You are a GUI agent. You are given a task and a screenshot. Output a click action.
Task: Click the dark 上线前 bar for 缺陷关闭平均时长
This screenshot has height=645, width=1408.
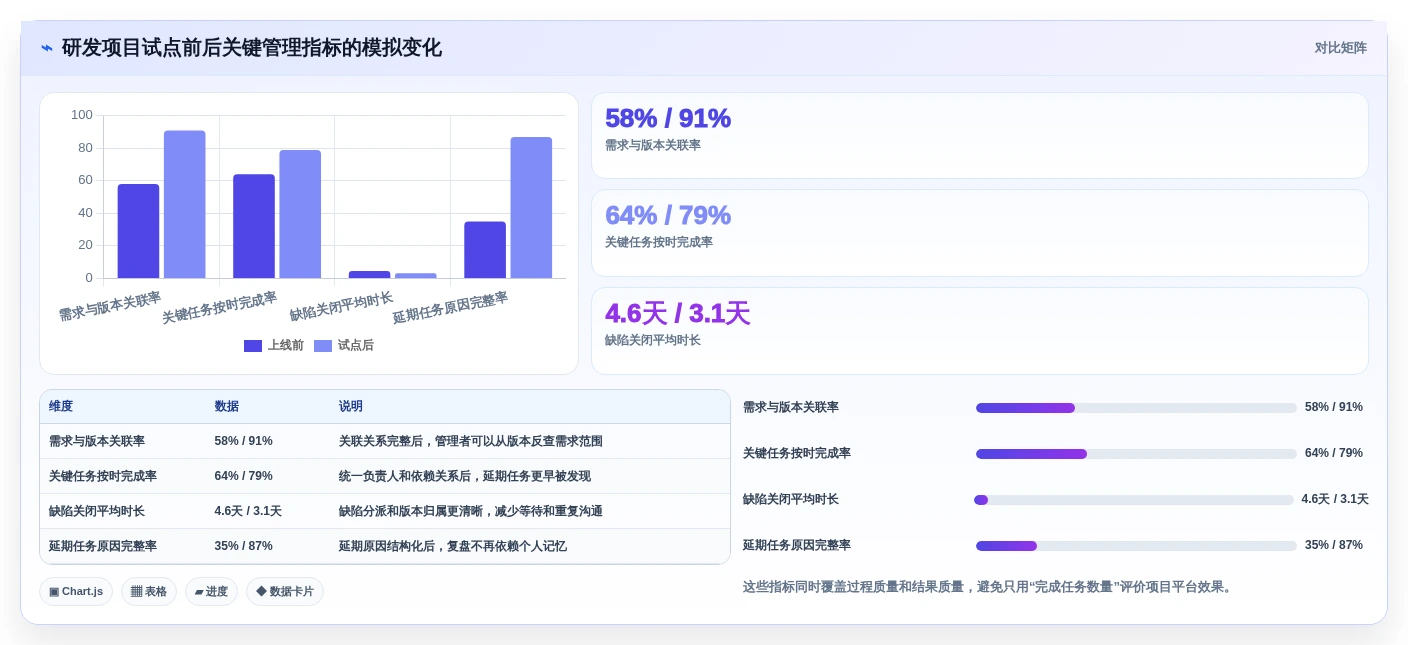(x=369, y=275)
